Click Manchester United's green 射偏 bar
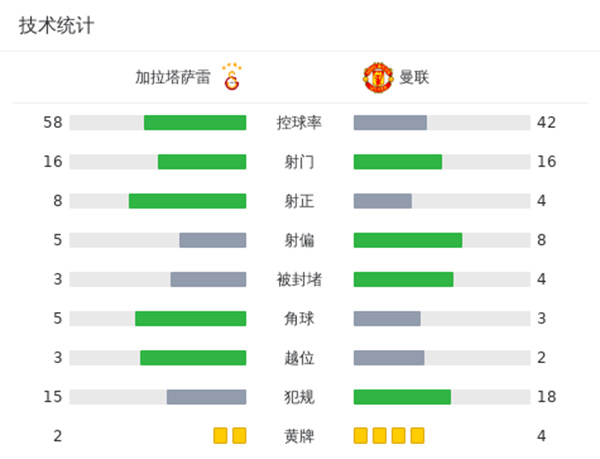600x459 pixels. (408, 240)
